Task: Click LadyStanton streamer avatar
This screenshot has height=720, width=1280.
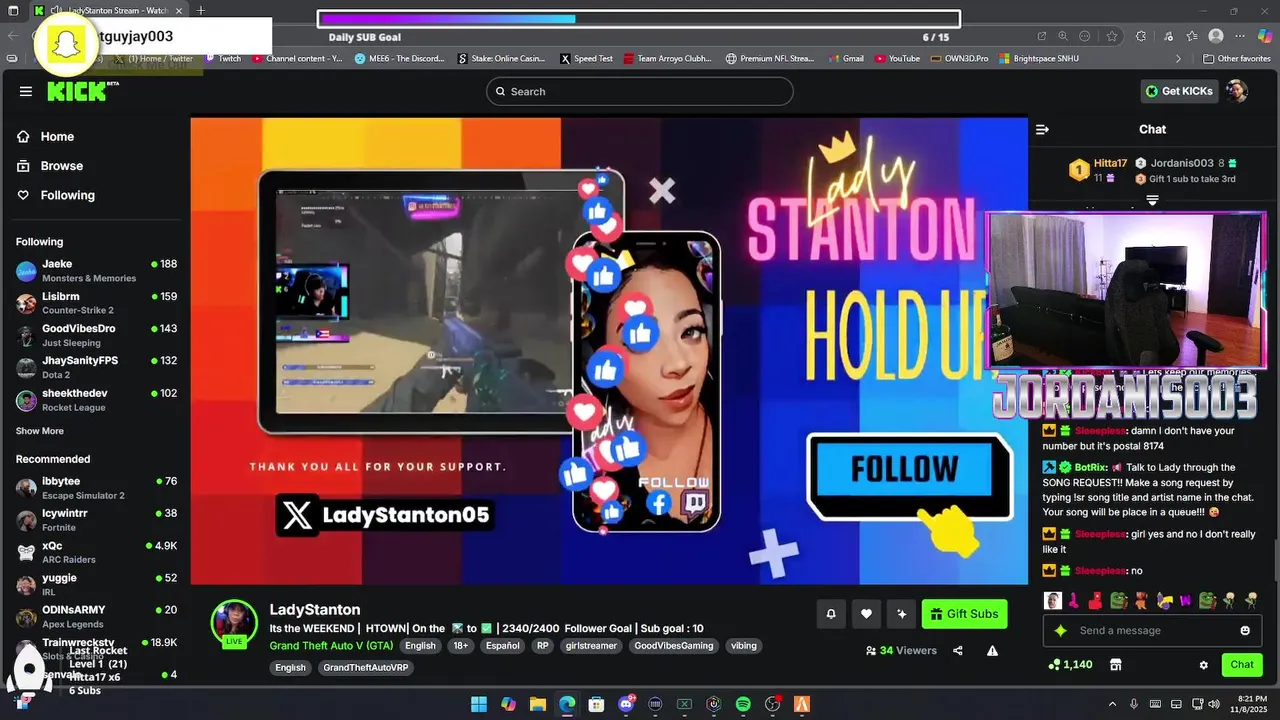Action: pos(234,622)
